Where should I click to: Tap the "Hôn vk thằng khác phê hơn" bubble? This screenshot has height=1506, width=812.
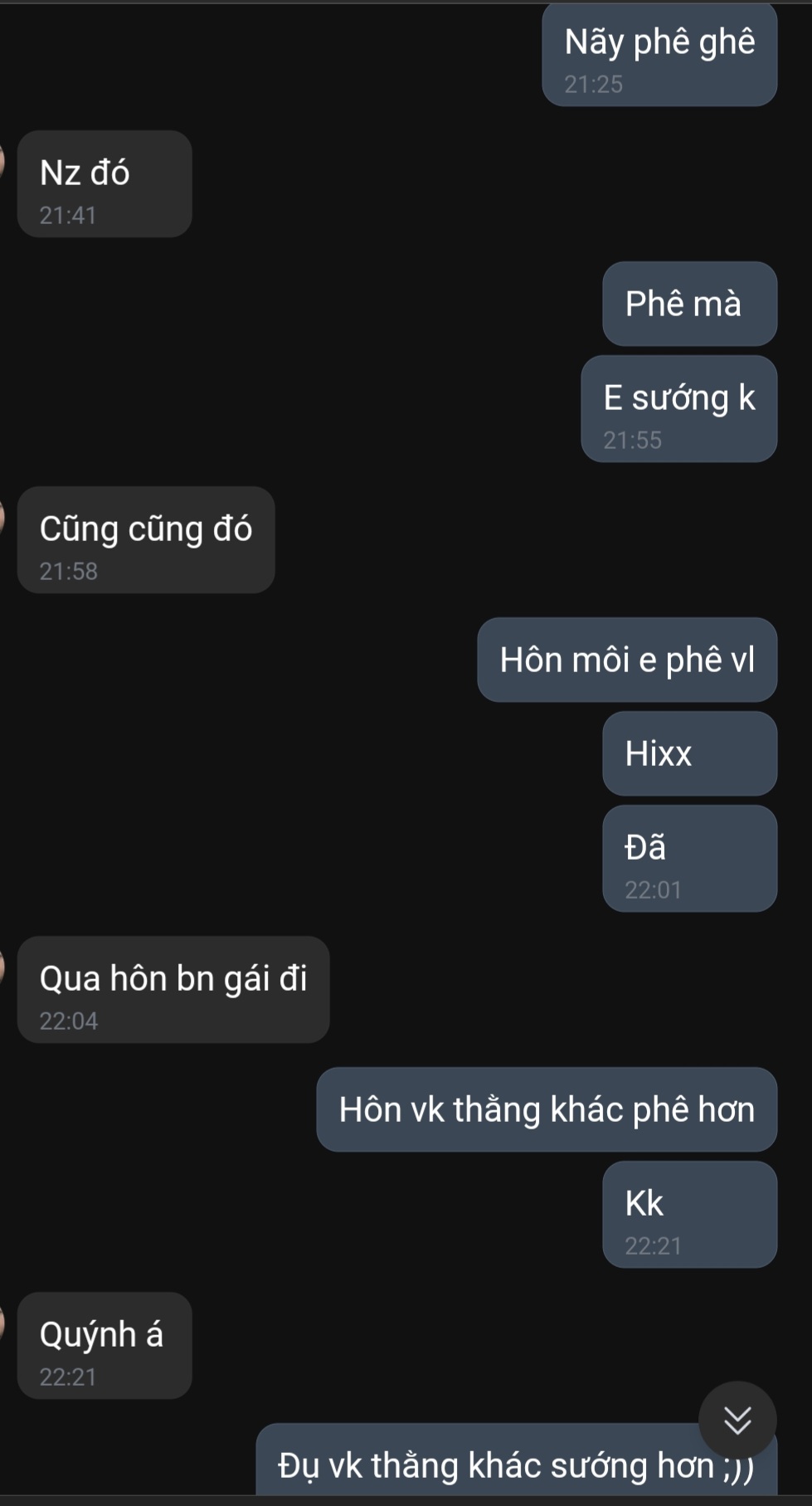pyautogui.click(x=547, y=1109)
